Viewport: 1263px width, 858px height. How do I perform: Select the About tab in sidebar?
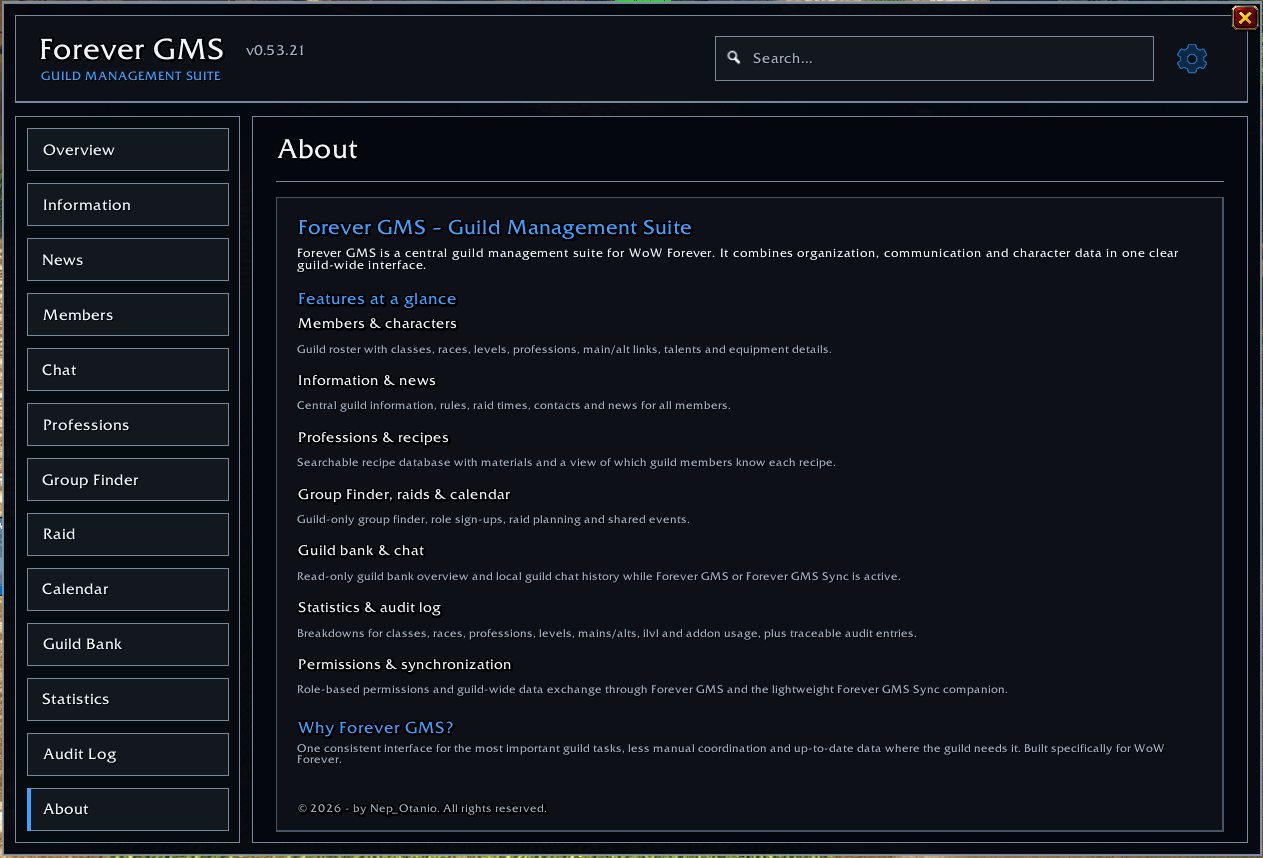point(128,809)
